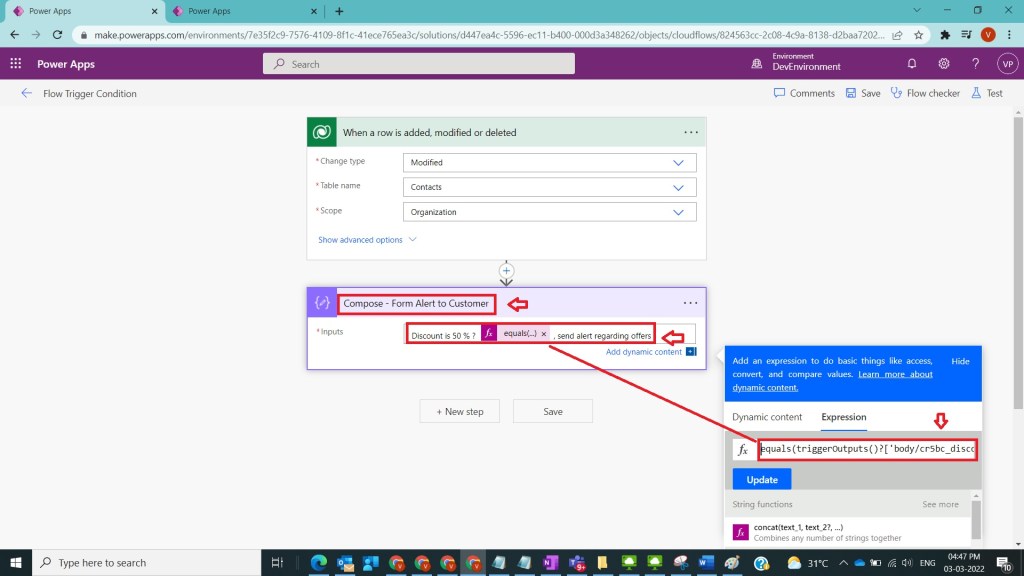The image size is (1024, 576).
Task: Expand Show advanced options
Action: coord(367,240)
